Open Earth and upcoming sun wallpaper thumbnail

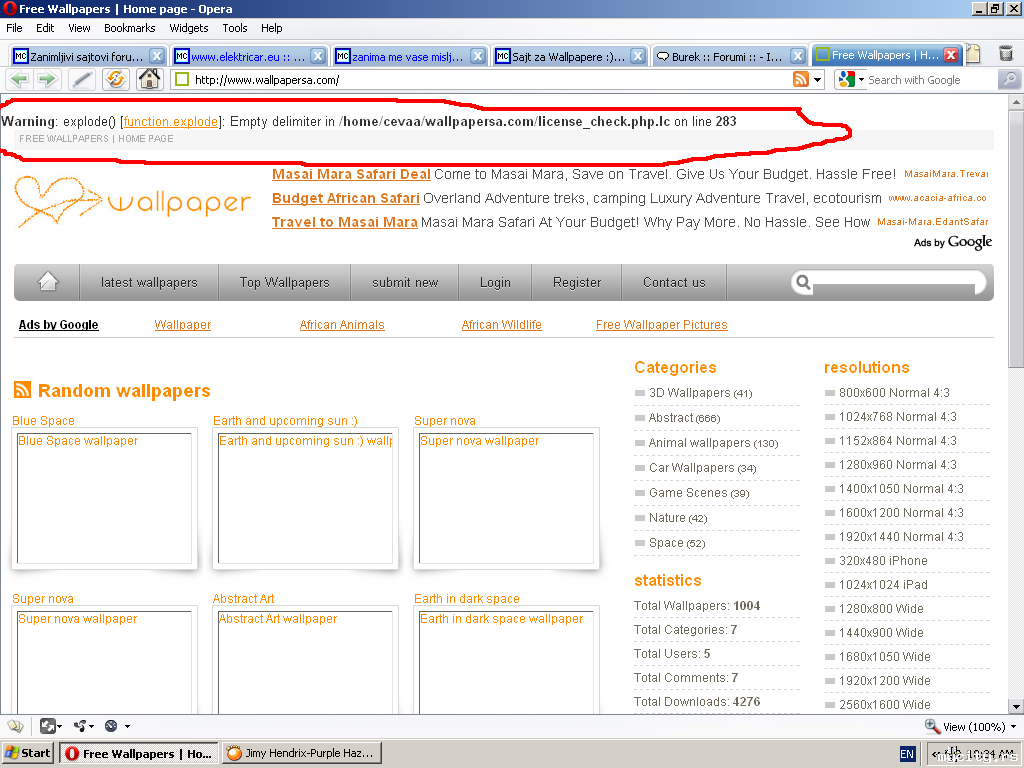point(305,498)
